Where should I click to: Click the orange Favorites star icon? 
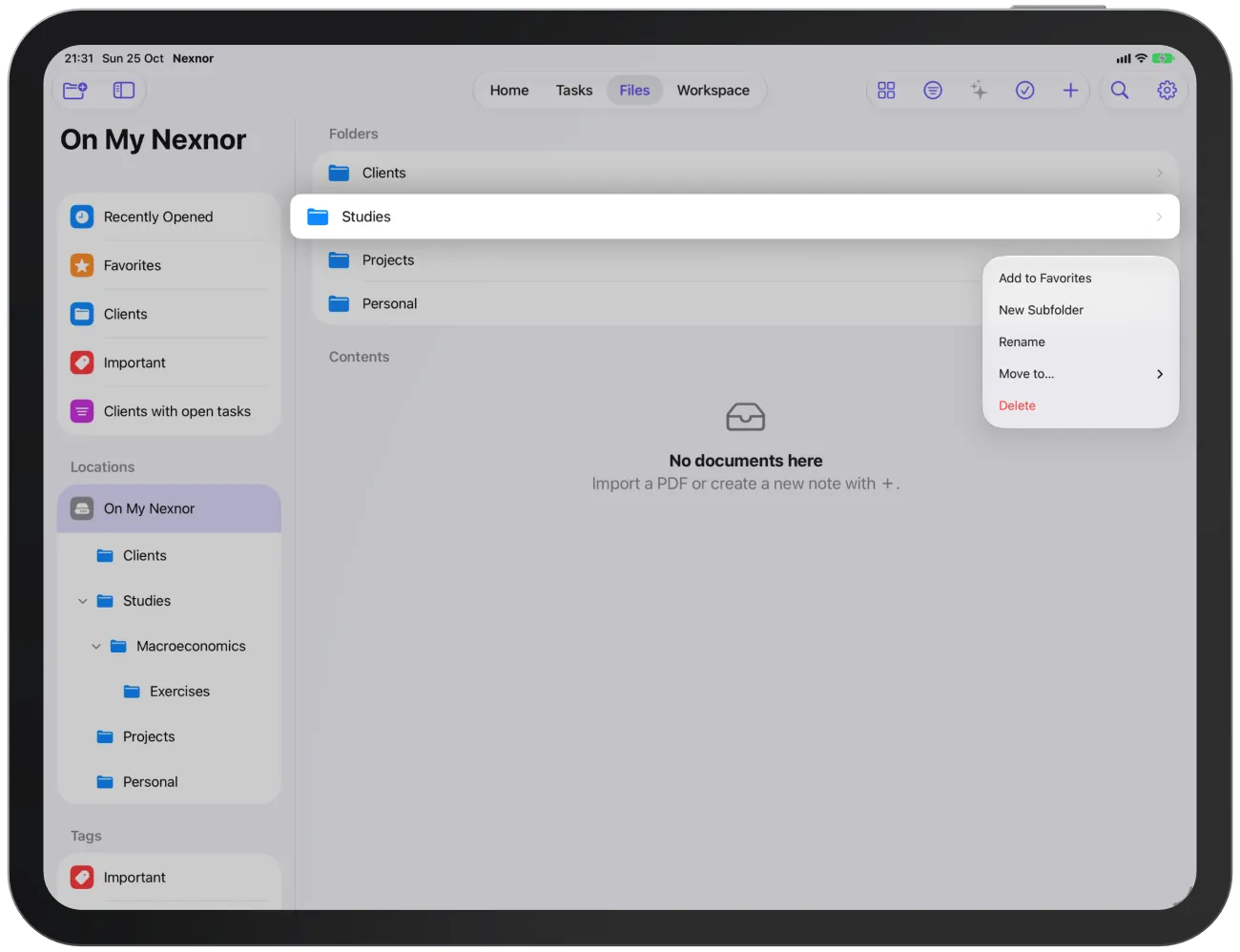pyautogui.click(x=82, y=265)
